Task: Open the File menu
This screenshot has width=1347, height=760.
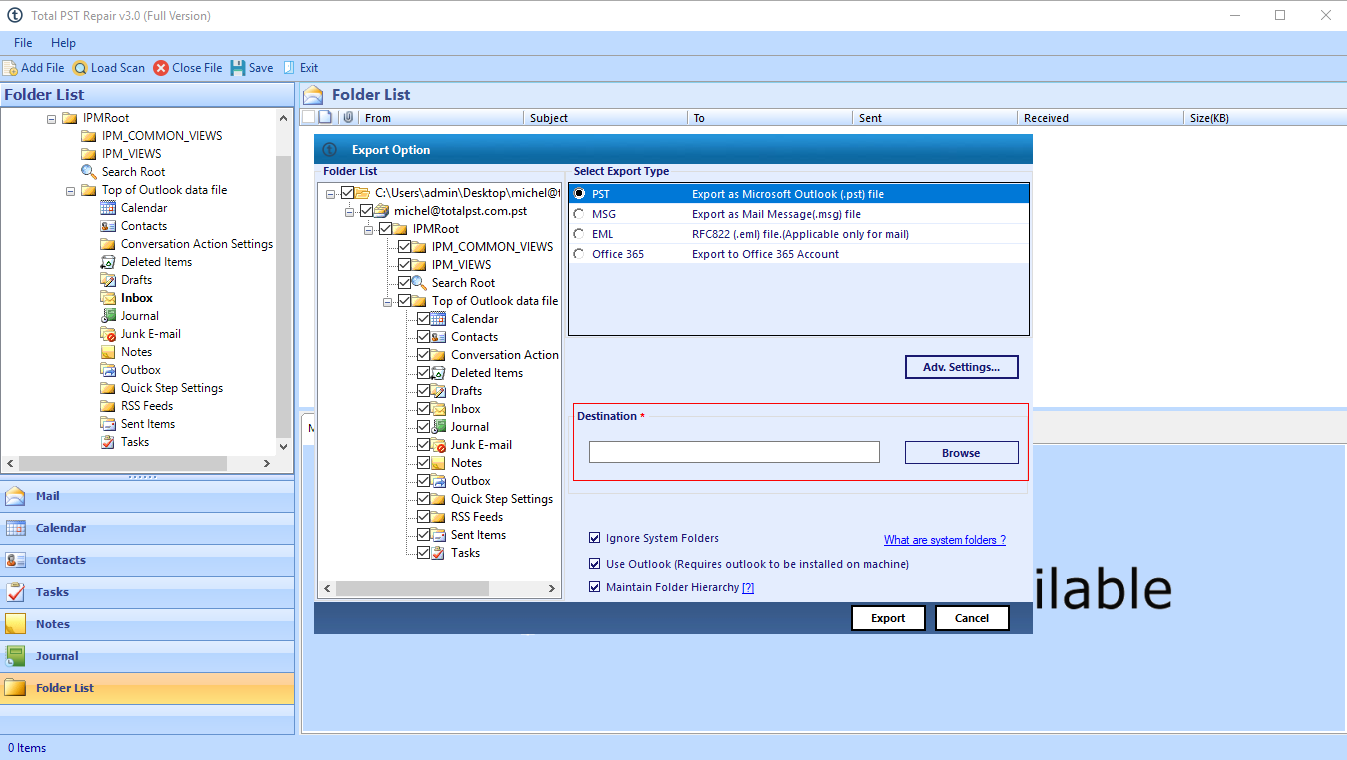Action: [x=23, y=43]
